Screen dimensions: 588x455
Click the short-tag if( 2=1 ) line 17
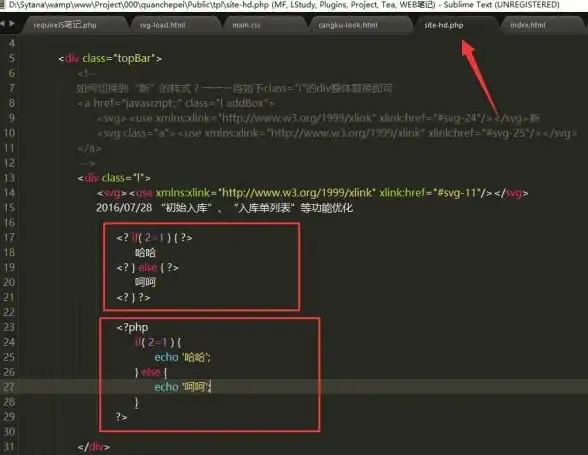click(x=154, y=237)
